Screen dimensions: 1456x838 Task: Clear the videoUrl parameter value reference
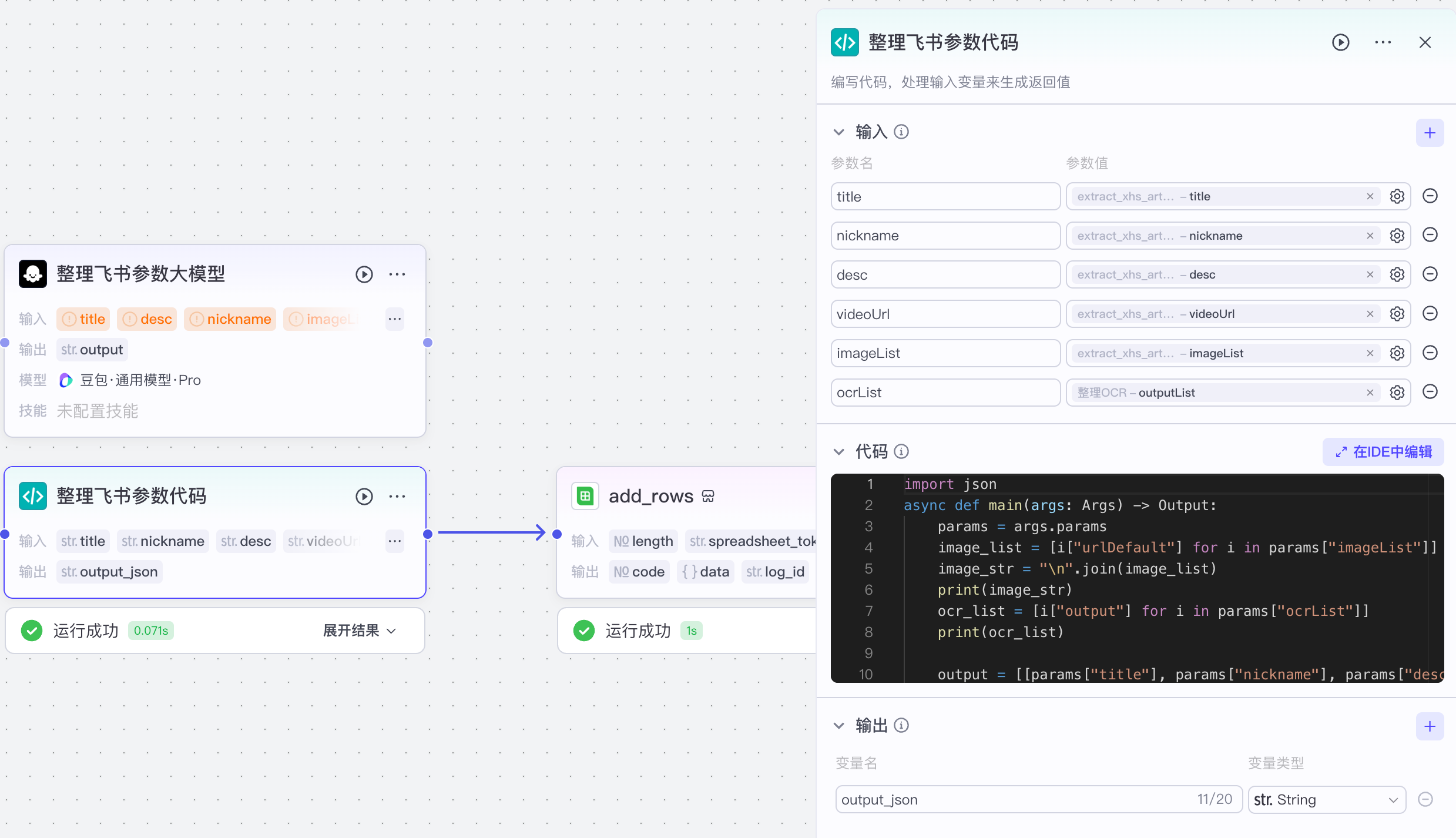tap(1370, 314)
